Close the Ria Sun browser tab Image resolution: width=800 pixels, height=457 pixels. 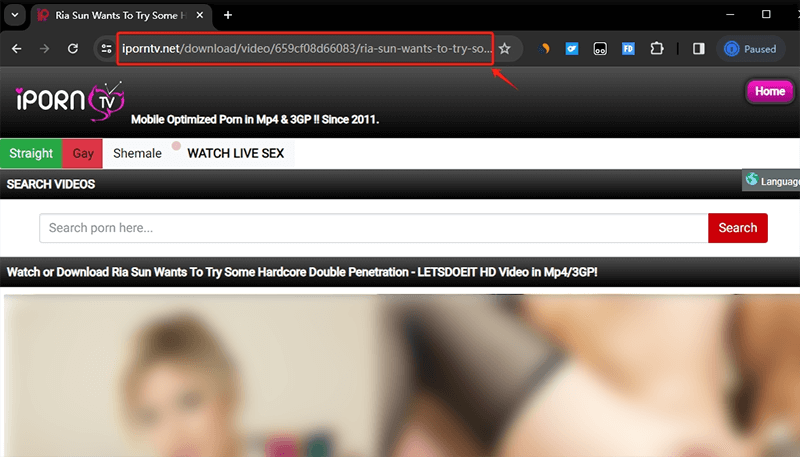pos(200,15)
